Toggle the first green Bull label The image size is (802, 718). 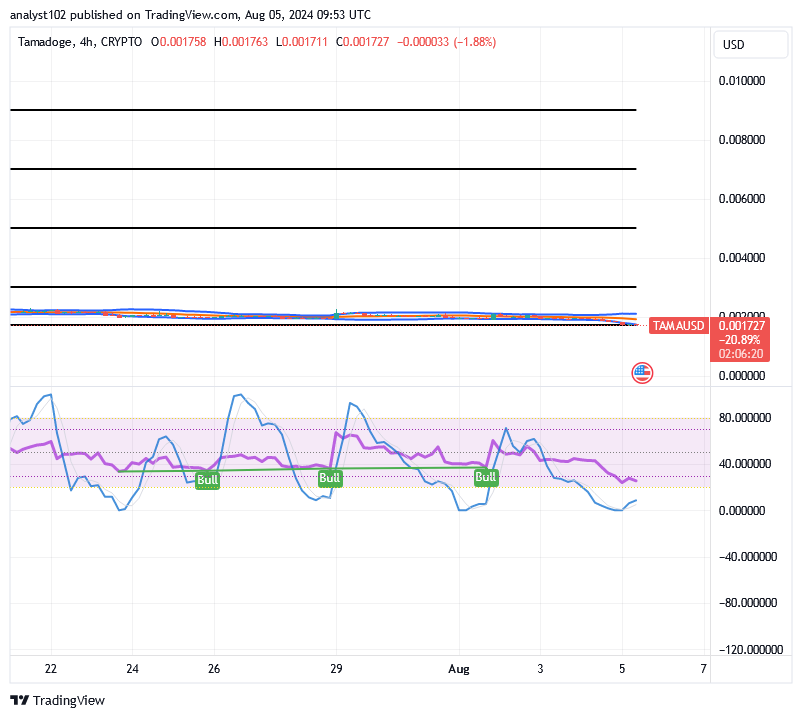click(x=207, y=479)
